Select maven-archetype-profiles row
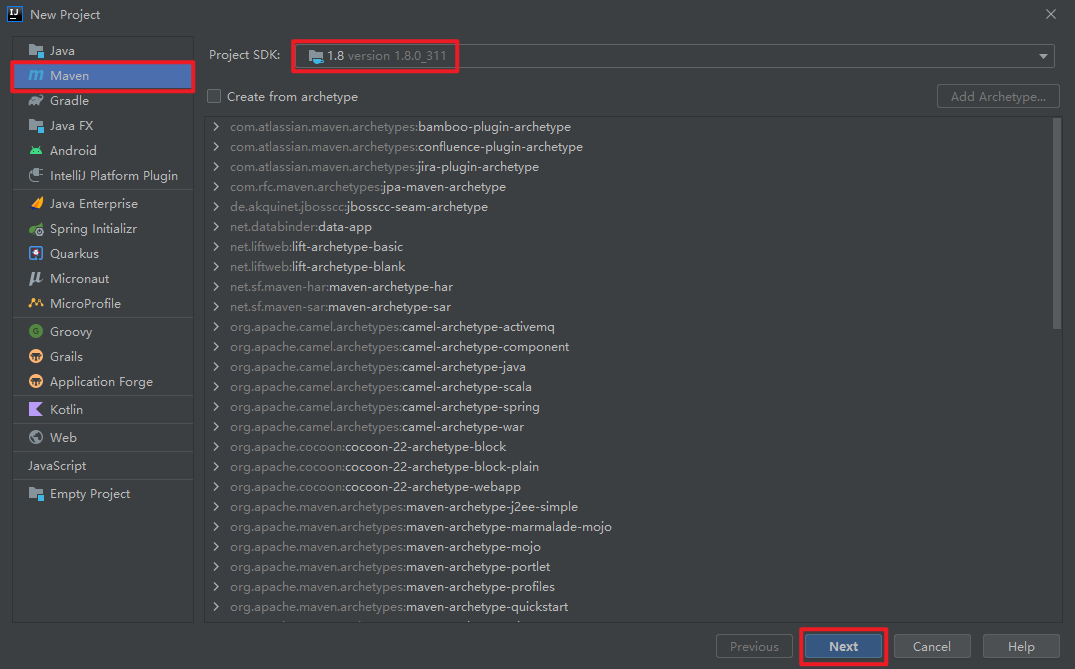Image resolution: width=1075 pixels, height=669 pixels. pyautogui.click(x=628, y=587)
